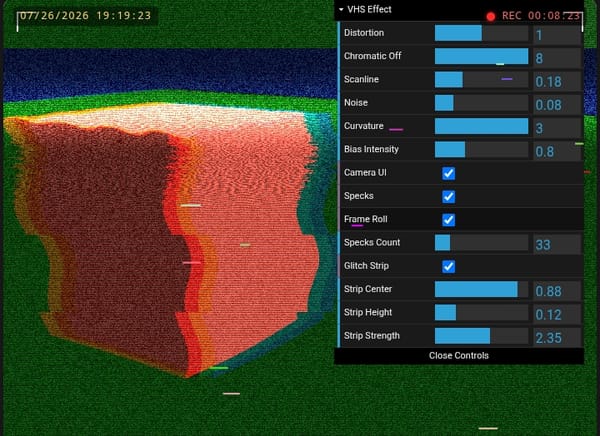
Task: Adjust the Curvature slider
Action: tap(481, 127)
